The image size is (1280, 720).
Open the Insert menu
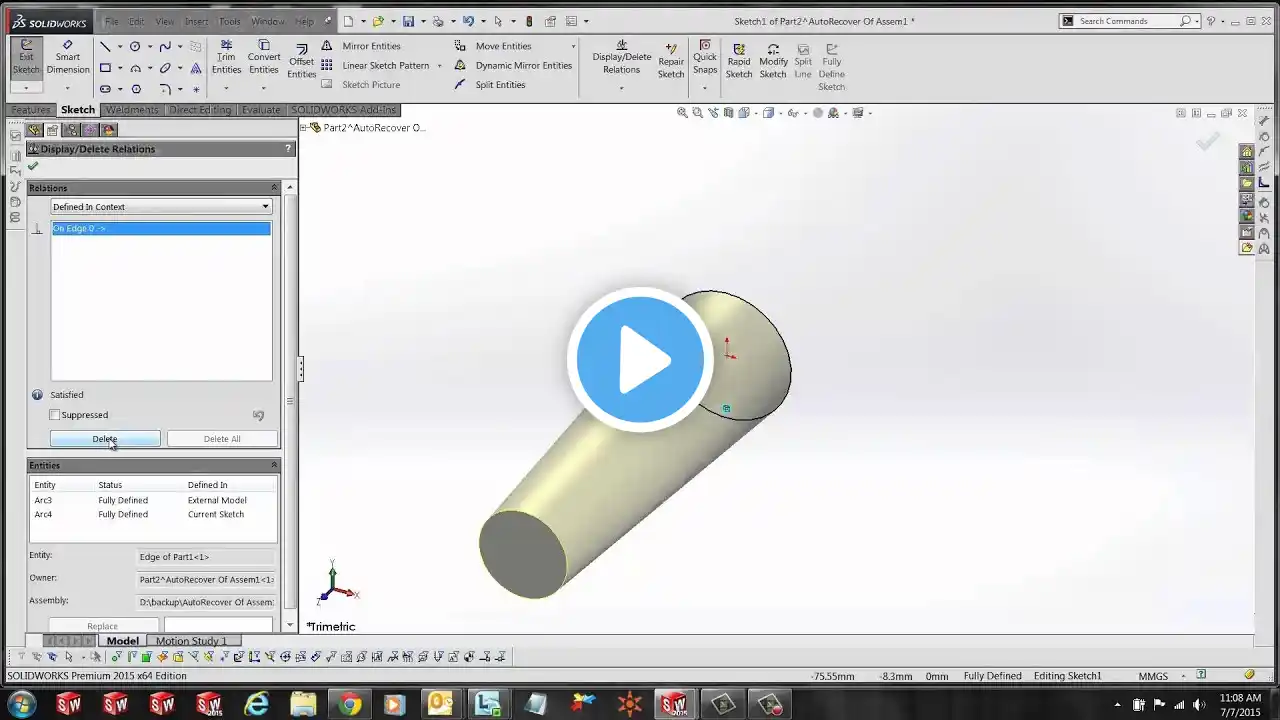(x=196, y=21)
